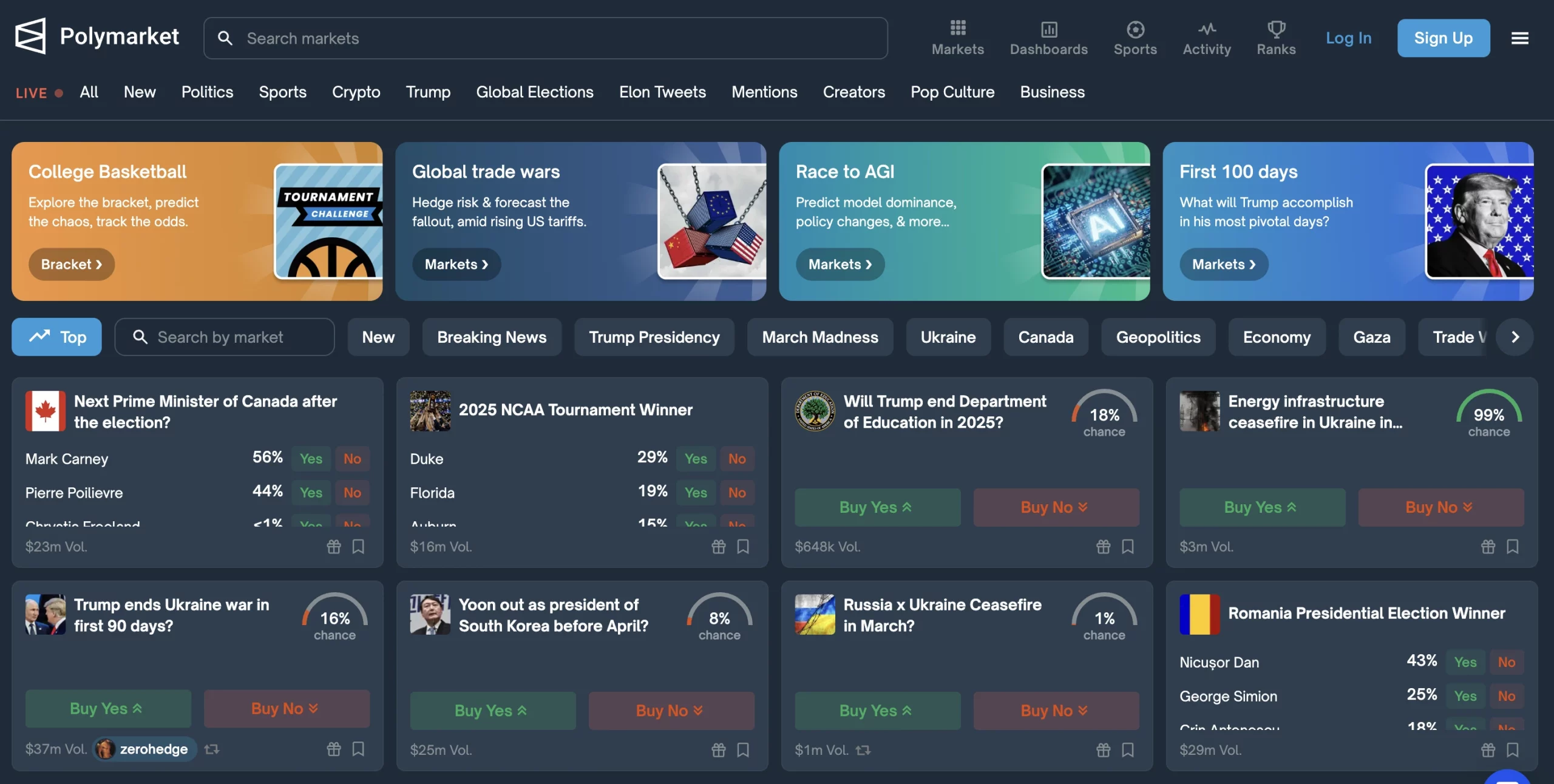Open Markets on Race to AGI banner
1554x784 pixels.
[x=840, y=265]
